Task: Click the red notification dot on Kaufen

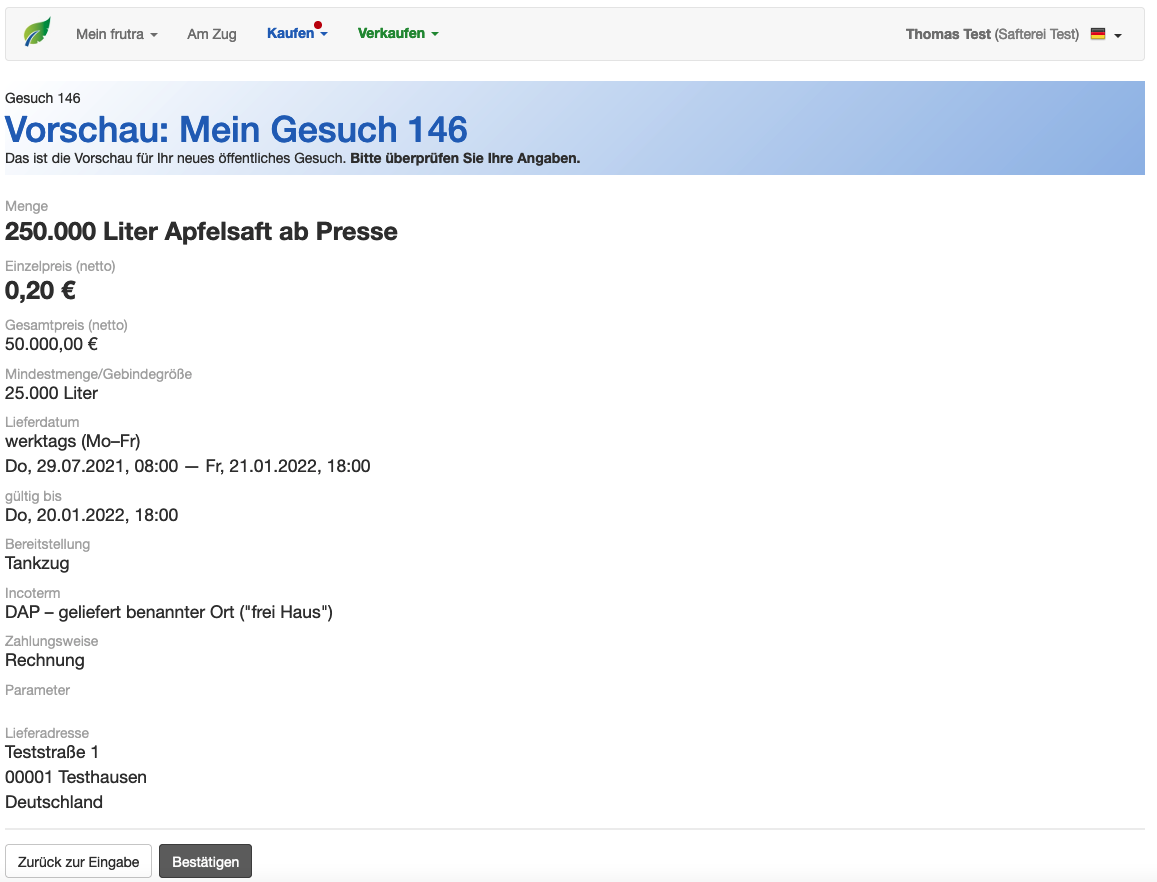Action: (318, 25)
